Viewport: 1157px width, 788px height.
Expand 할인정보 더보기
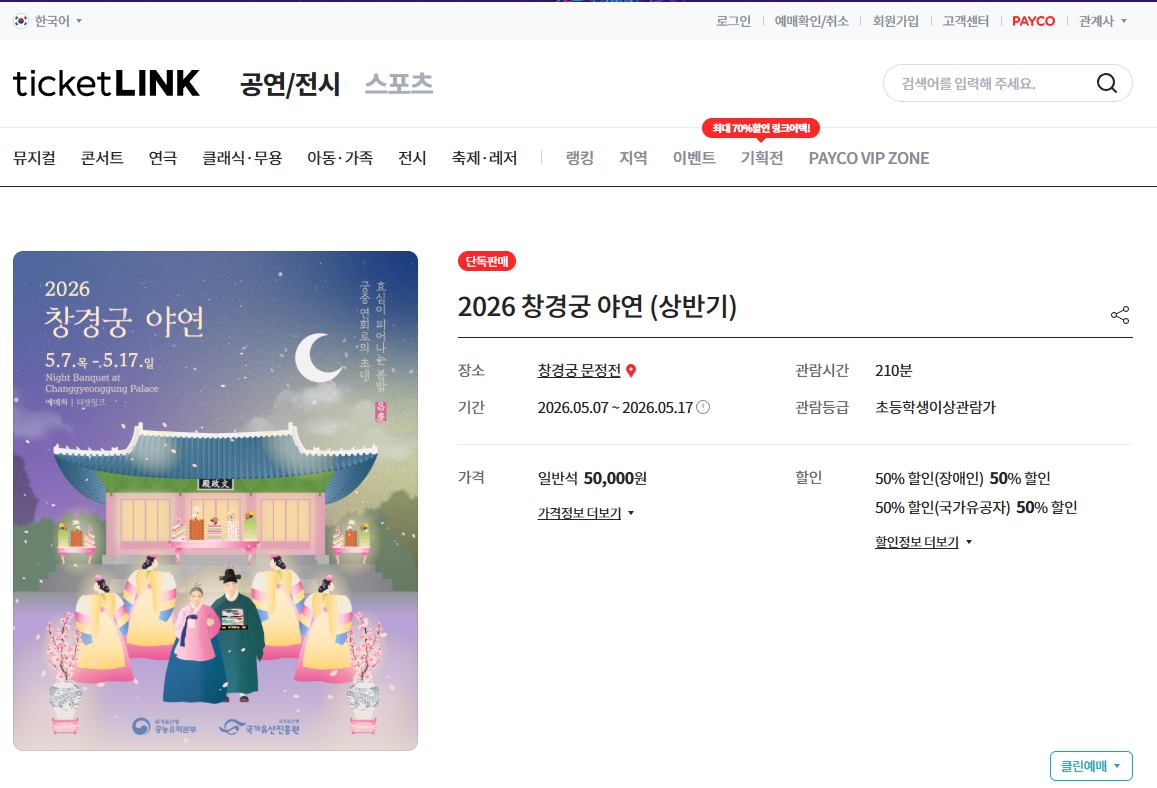pyautogui.click(x=923, y=542)
